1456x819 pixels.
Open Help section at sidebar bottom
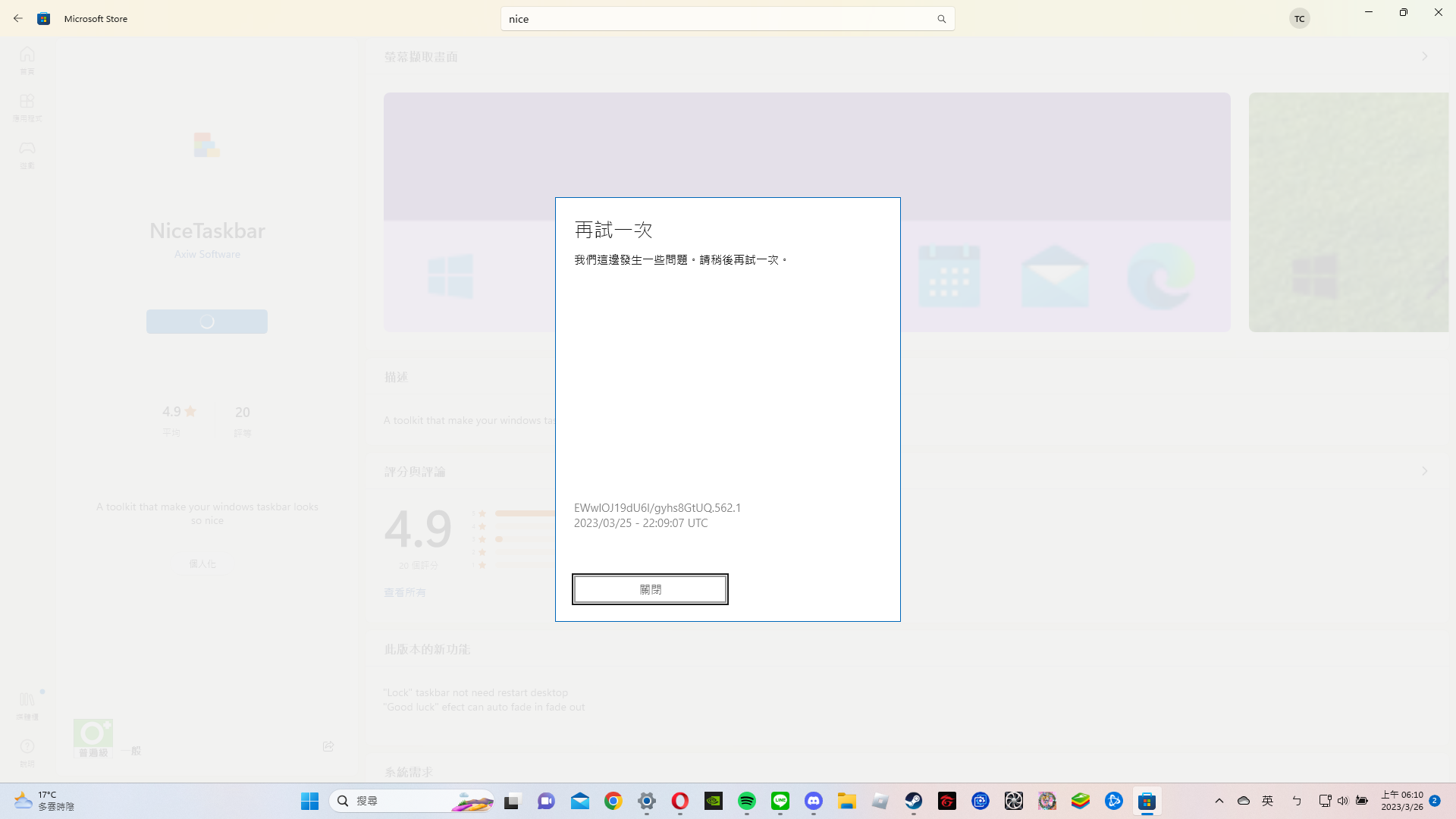tap(27, 752)
